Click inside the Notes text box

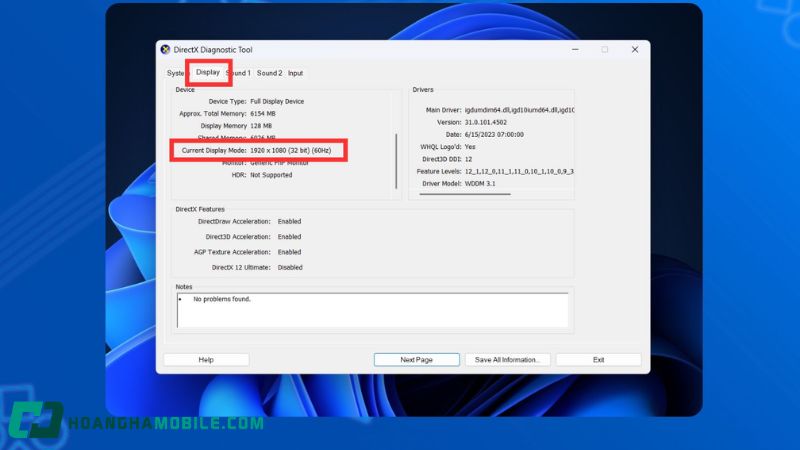pyautogui.click(x=372, y=310)
